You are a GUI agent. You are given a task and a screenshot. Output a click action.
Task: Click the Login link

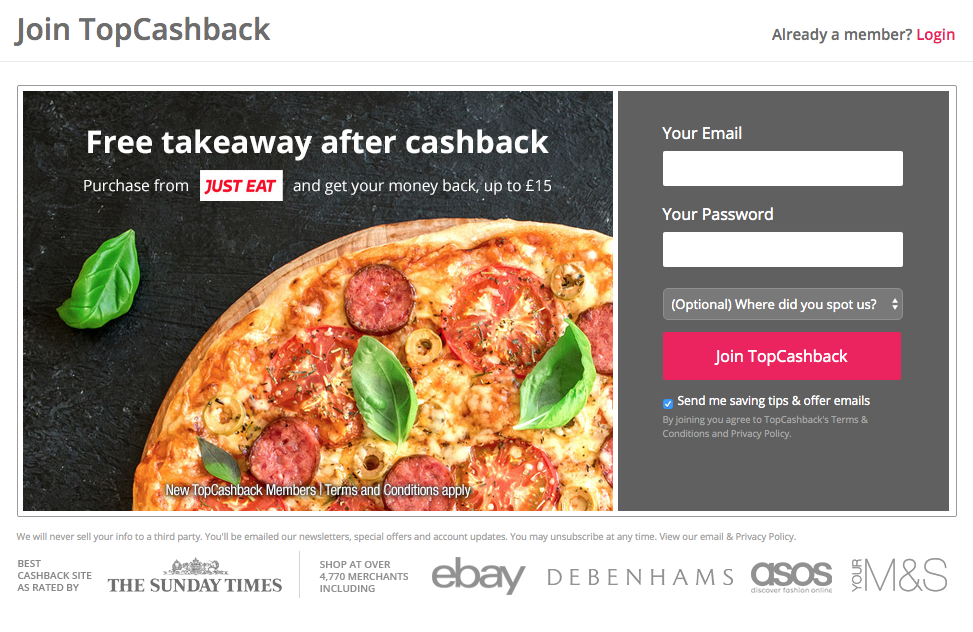(x=935, y=35)
